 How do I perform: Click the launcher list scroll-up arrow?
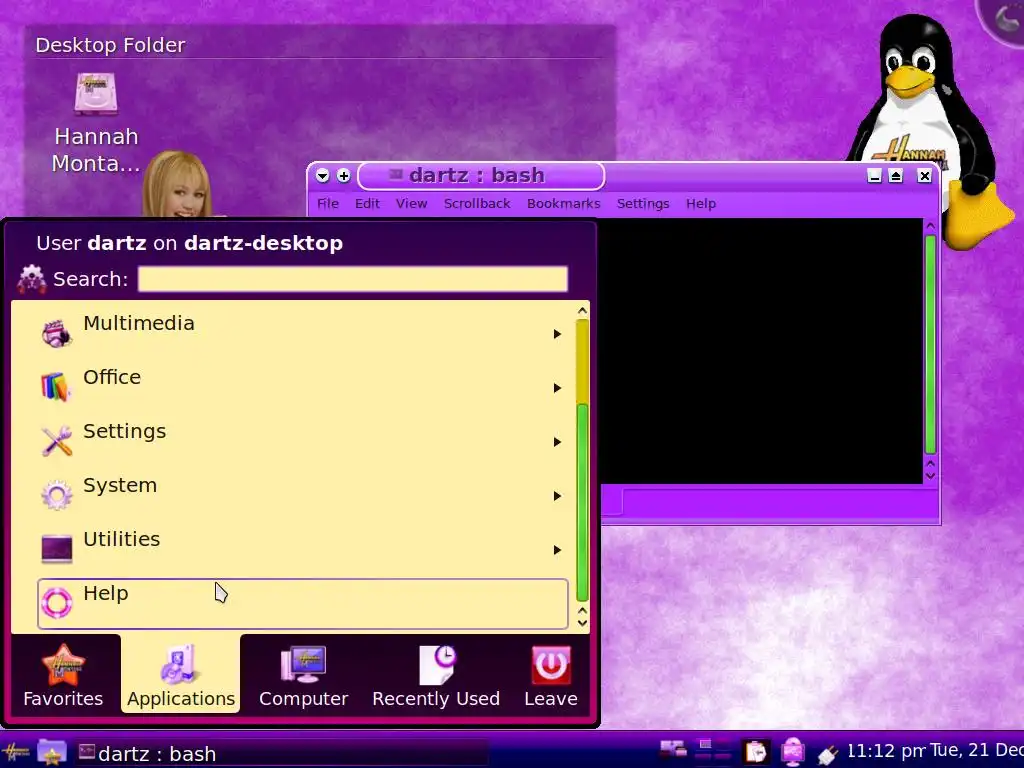(x=583, y=311)
